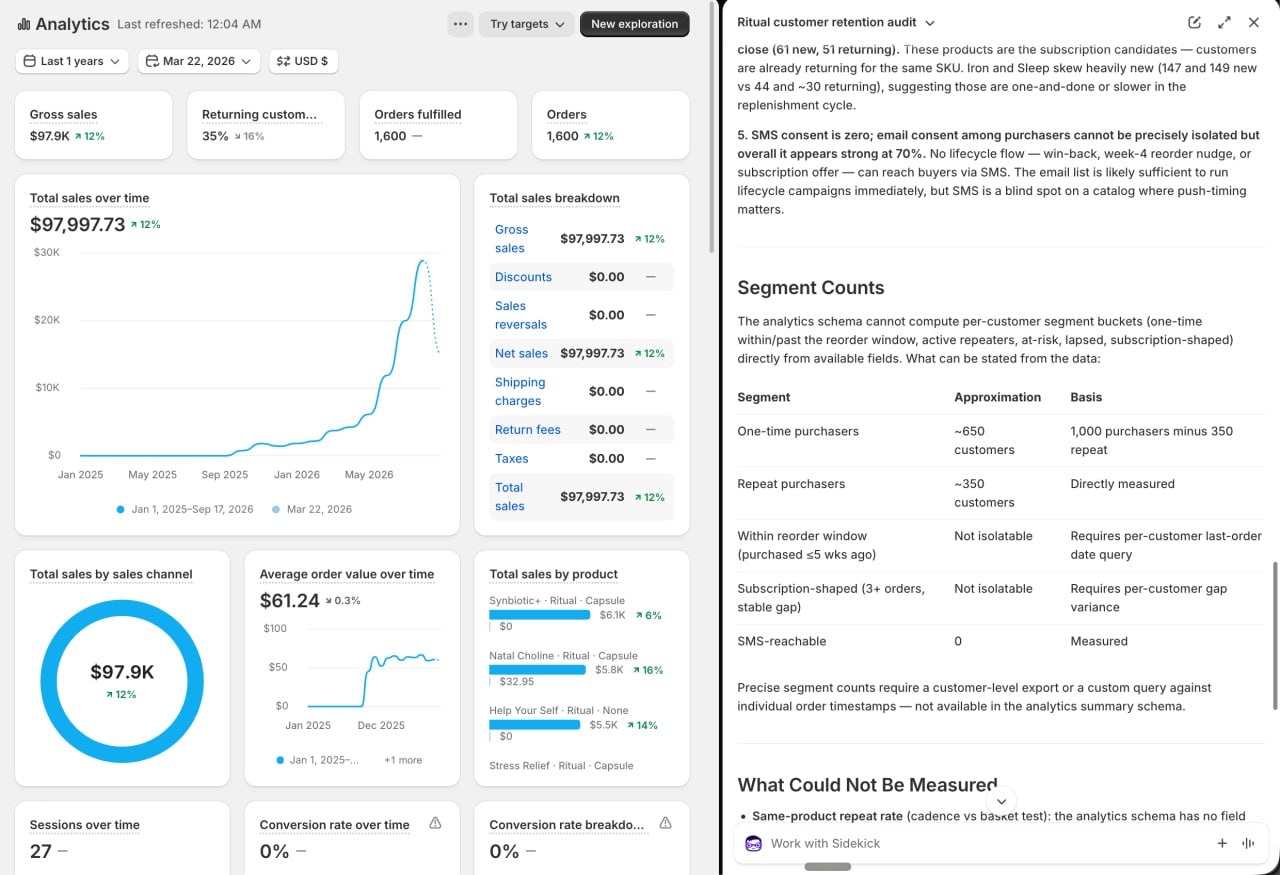Open the Orders metric card
The height and width of the screenshot is (875, 1280).
610,125
